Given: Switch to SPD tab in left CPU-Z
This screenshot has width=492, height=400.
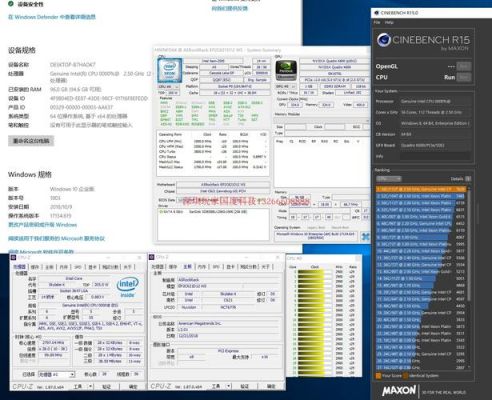Looking at the screenshot, I should pos(78,267).
